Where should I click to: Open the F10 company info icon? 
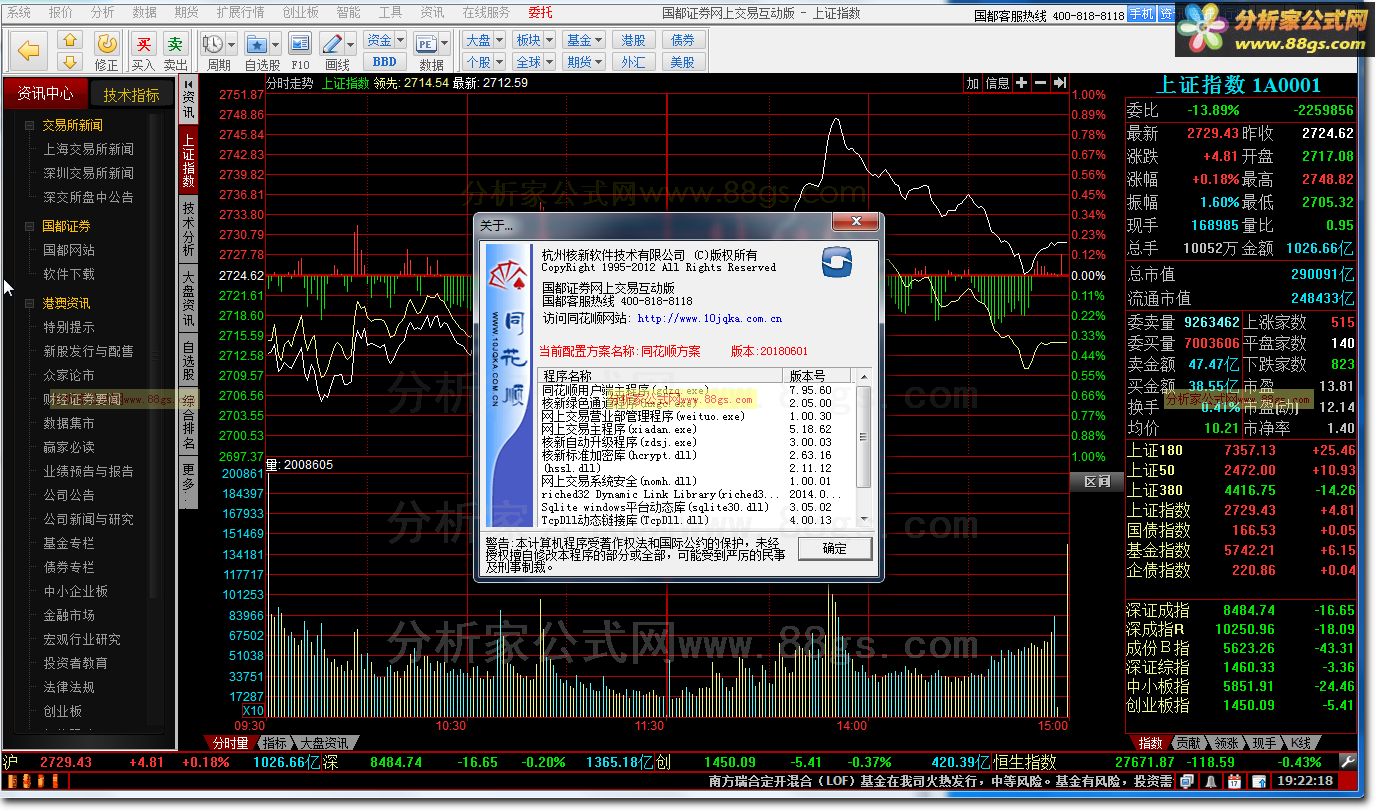299,44
